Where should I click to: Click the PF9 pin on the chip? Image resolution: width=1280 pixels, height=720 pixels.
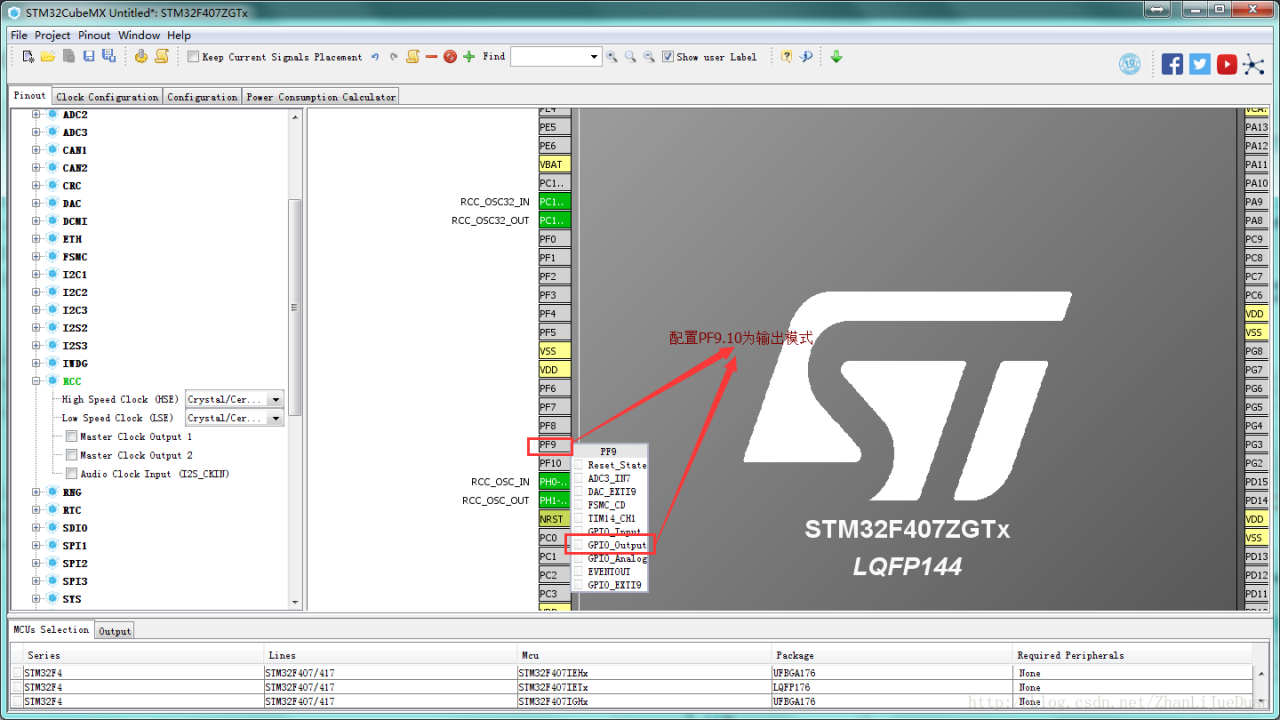(555, 445)
